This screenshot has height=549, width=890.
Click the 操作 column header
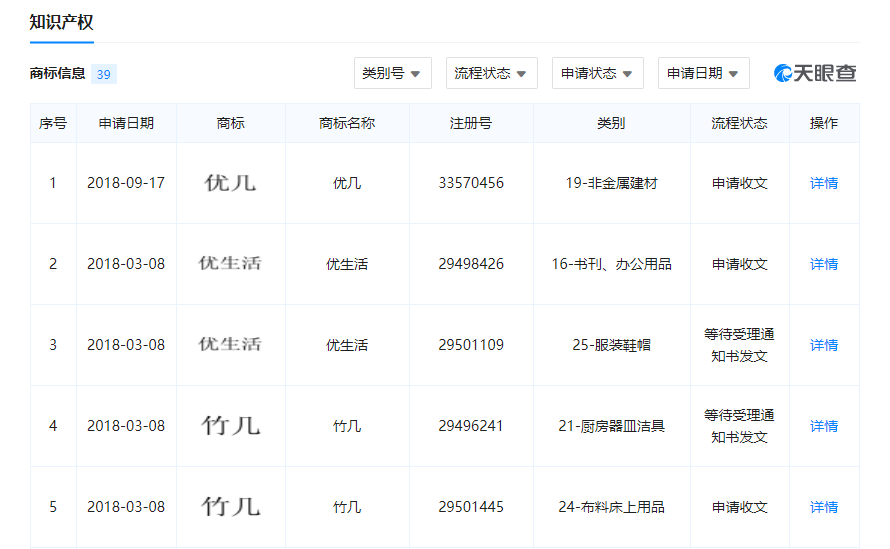pyautogui.click(x=824, y=123)
